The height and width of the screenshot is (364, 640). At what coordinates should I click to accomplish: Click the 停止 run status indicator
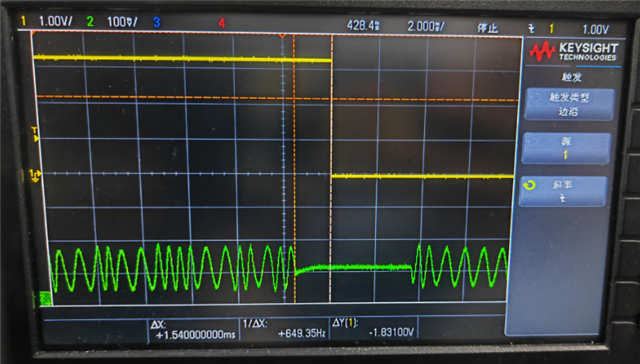tap(487, 28)
